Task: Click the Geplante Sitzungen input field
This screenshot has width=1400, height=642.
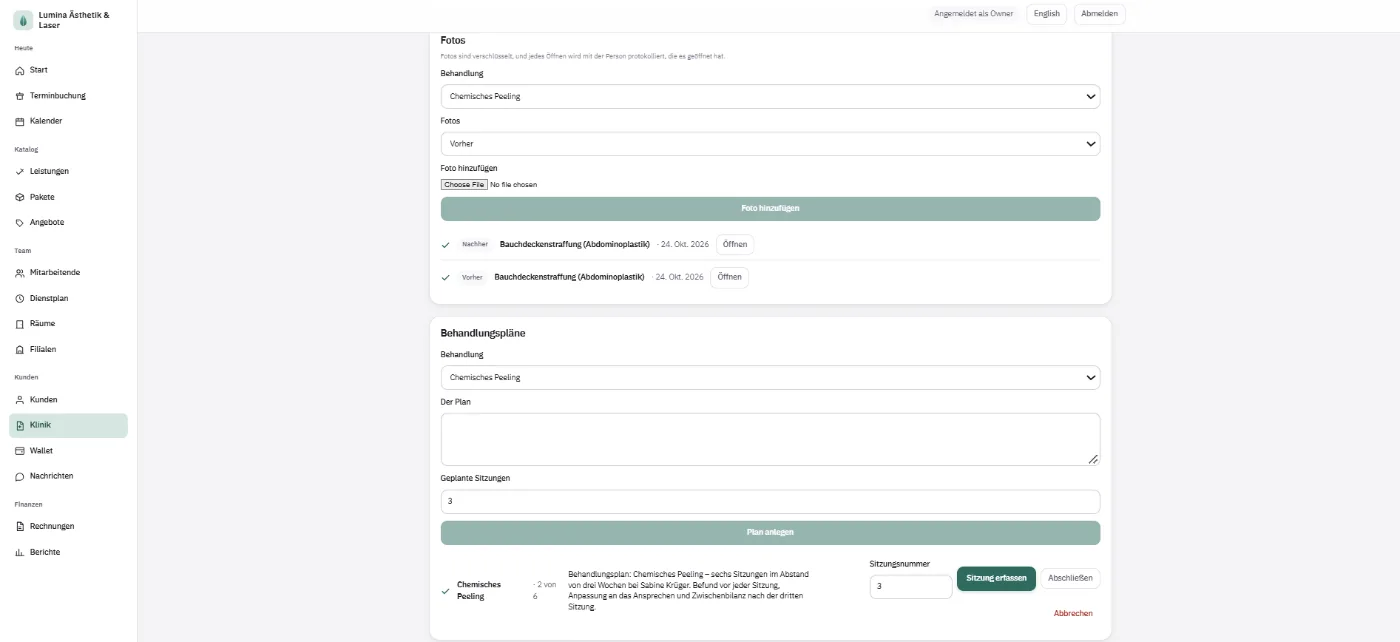Action: click(x=770, y=502)
